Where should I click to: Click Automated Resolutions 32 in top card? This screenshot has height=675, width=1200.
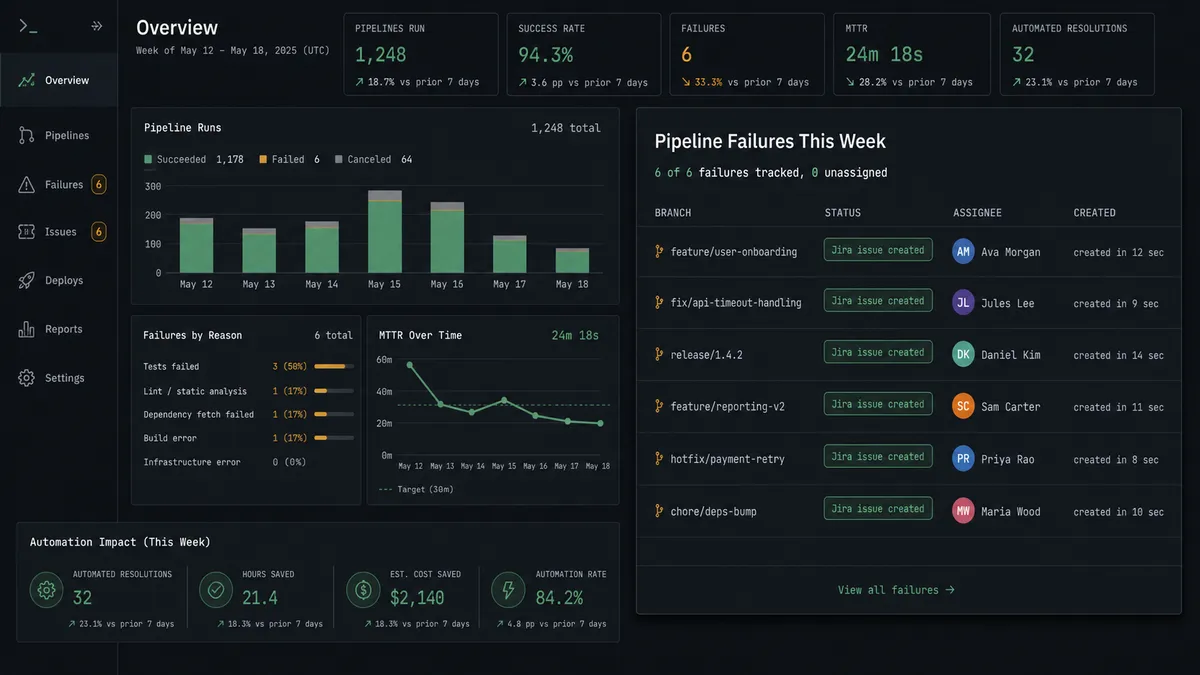pyautogui.click(x=1023, y=55)
